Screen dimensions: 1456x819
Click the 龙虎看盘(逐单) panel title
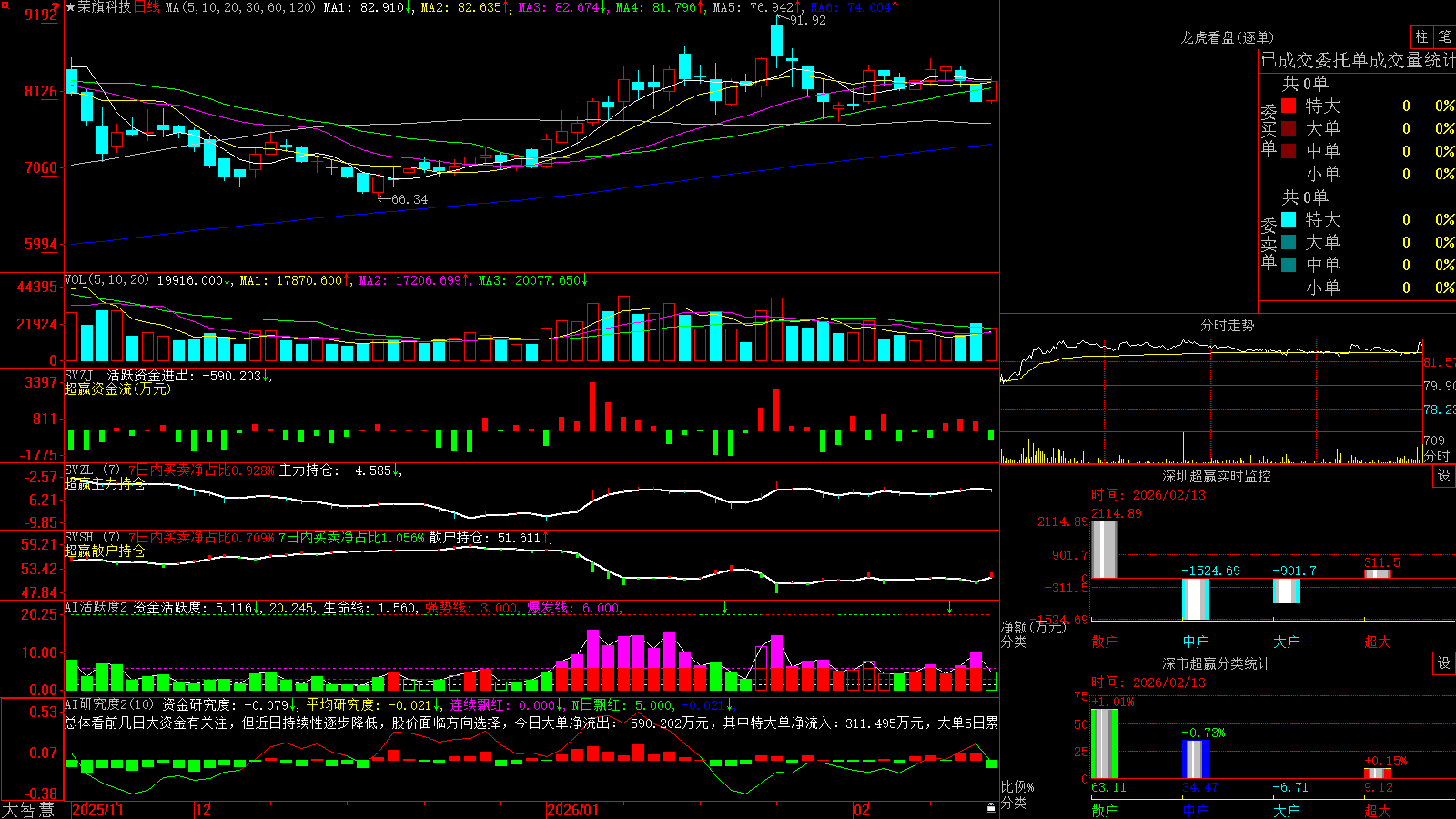click(x=1227, y=37)
